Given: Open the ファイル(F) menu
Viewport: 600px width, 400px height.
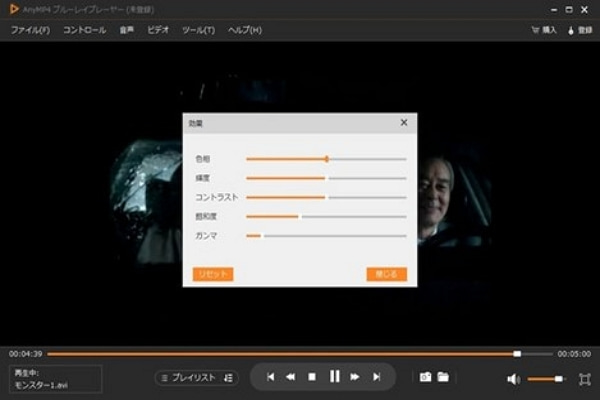Looking at the screenshot, I should pyautogui.click(x=30, y=30).
